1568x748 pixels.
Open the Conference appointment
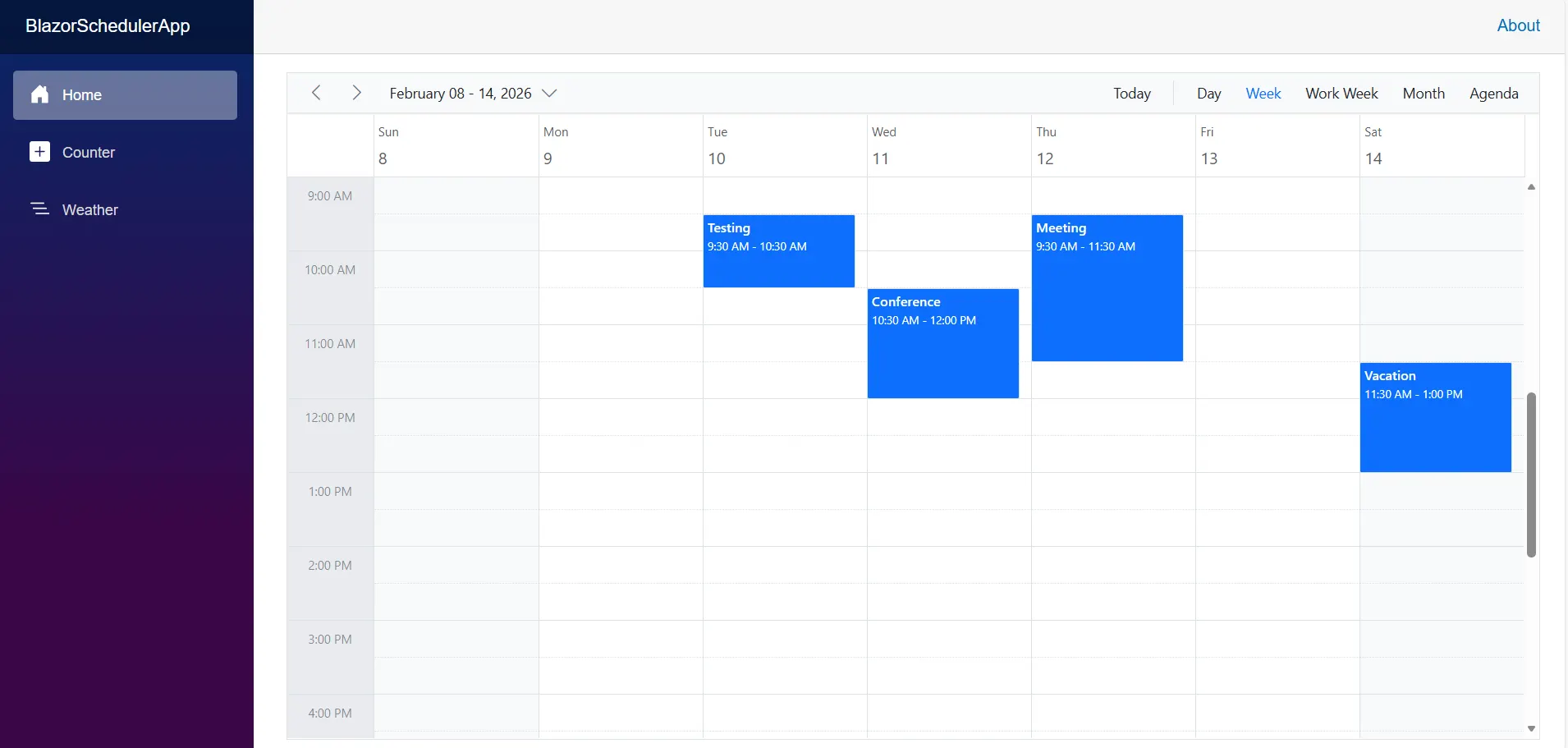(943, 343)
